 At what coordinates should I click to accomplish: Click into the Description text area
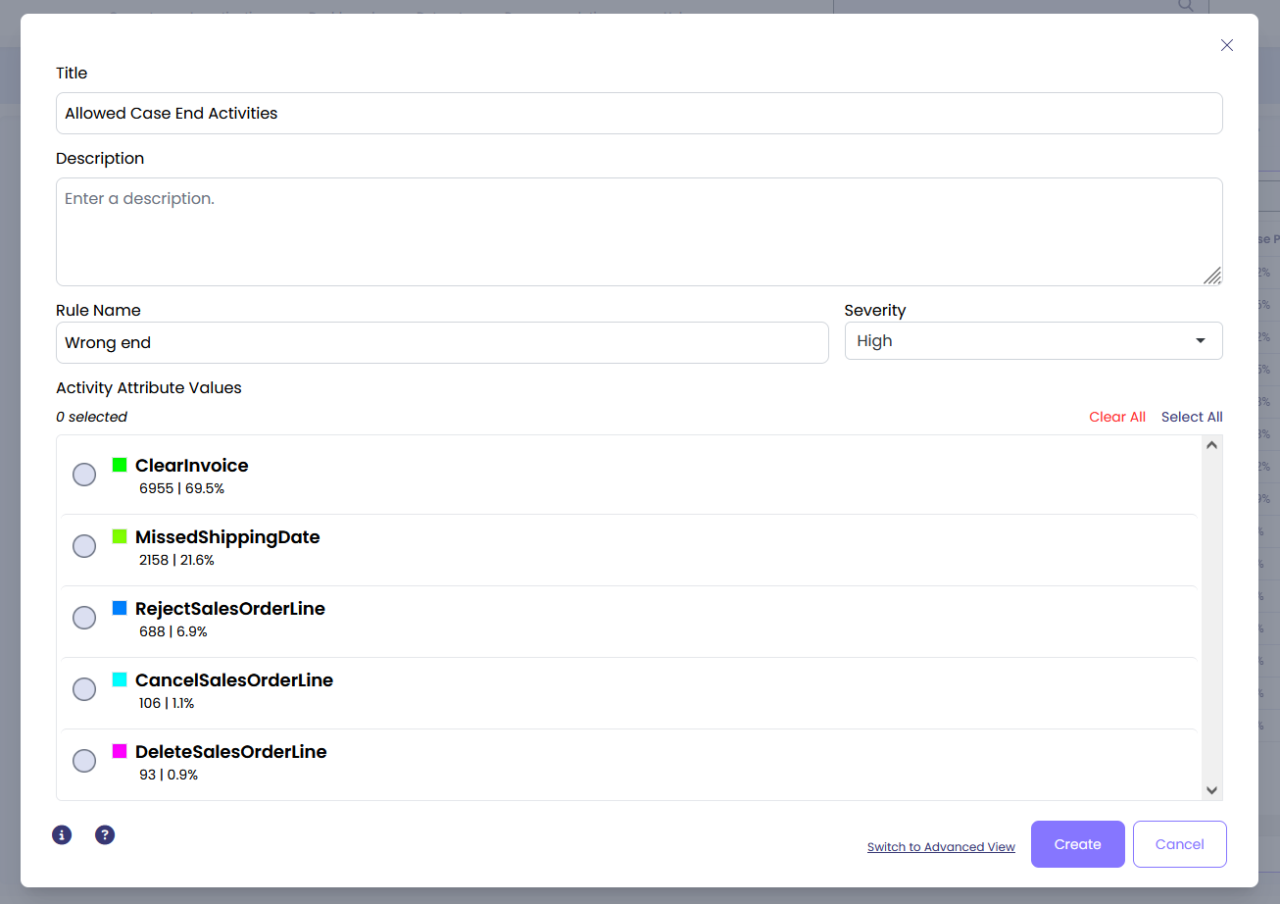(638, 232)
